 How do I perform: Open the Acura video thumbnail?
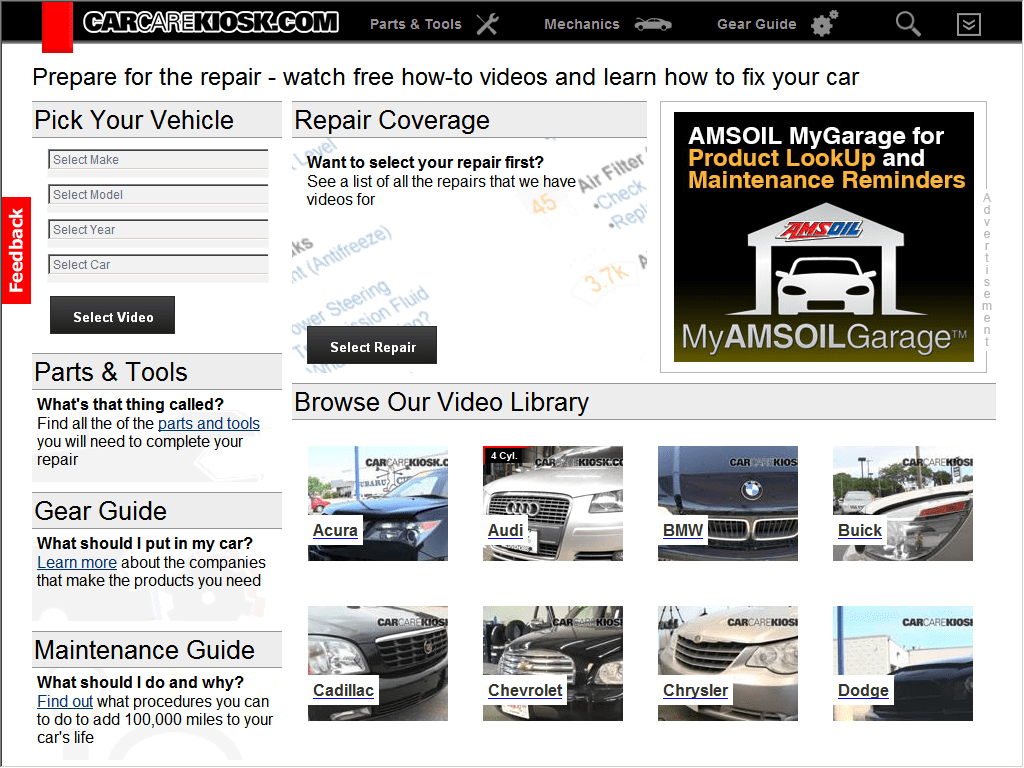pyautogui.click(x=378, y=504)
